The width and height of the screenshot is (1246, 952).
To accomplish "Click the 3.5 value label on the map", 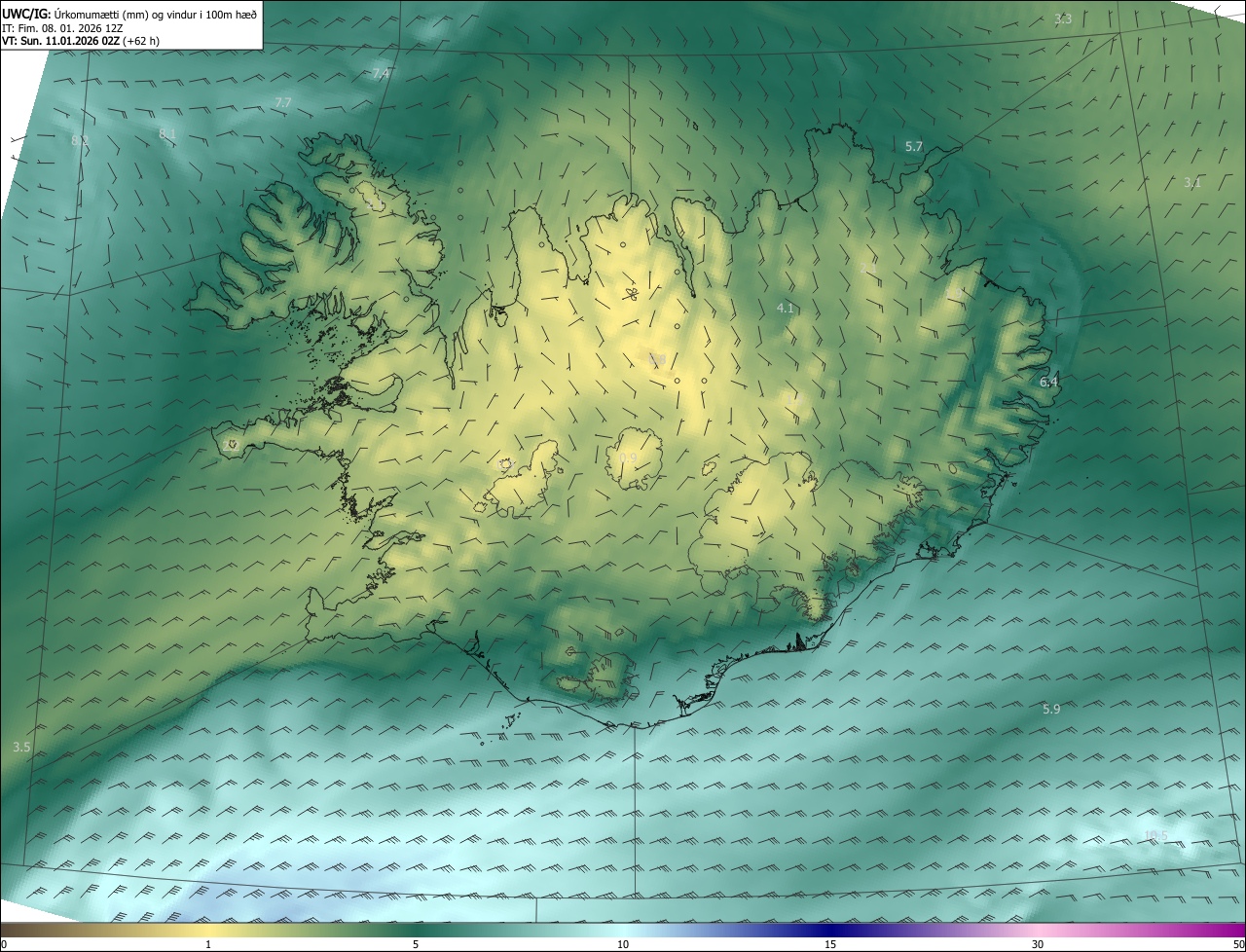I will [x=21, y=748].
